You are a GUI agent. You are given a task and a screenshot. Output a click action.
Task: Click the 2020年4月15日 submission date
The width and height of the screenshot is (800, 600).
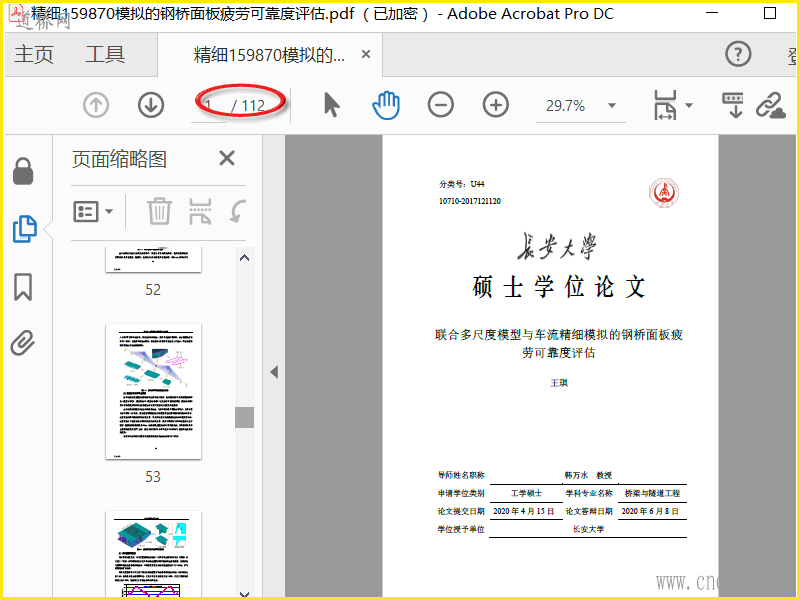click(x=523, y=511)
